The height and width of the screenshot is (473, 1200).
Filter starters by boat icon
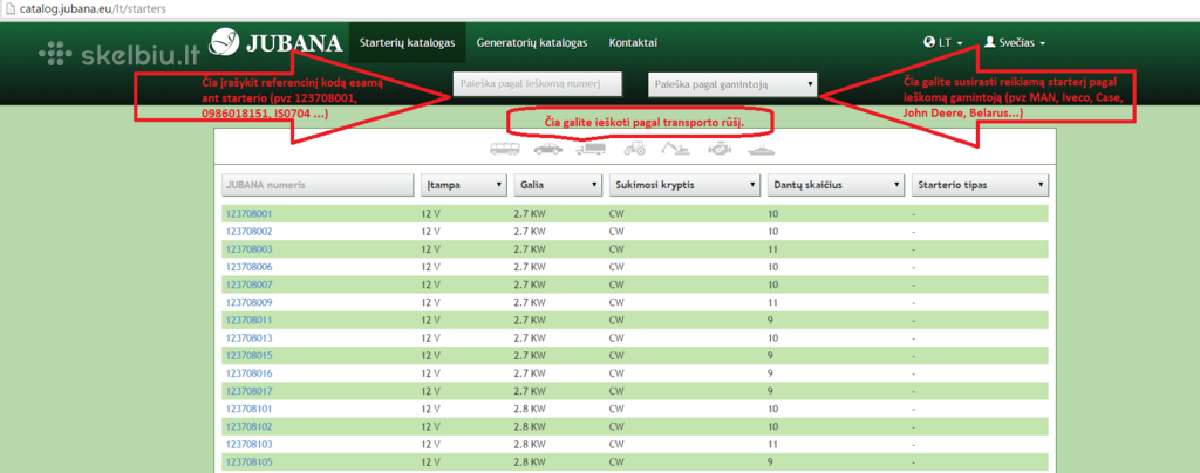[760, 150]
